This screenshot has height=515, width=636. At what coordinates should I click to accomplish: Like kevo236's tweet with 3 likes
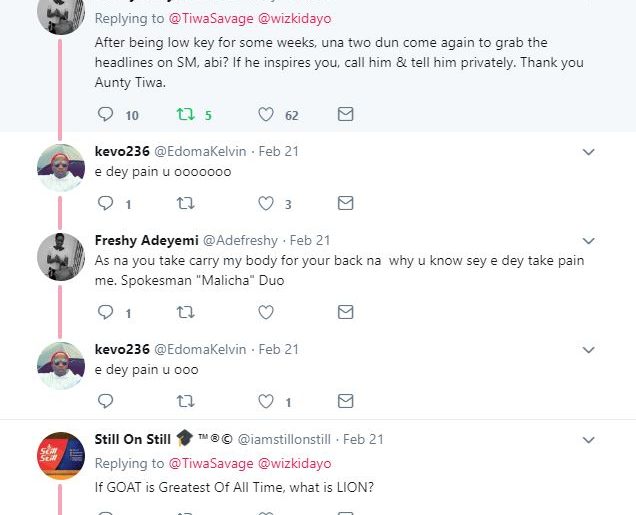[266, 203]
